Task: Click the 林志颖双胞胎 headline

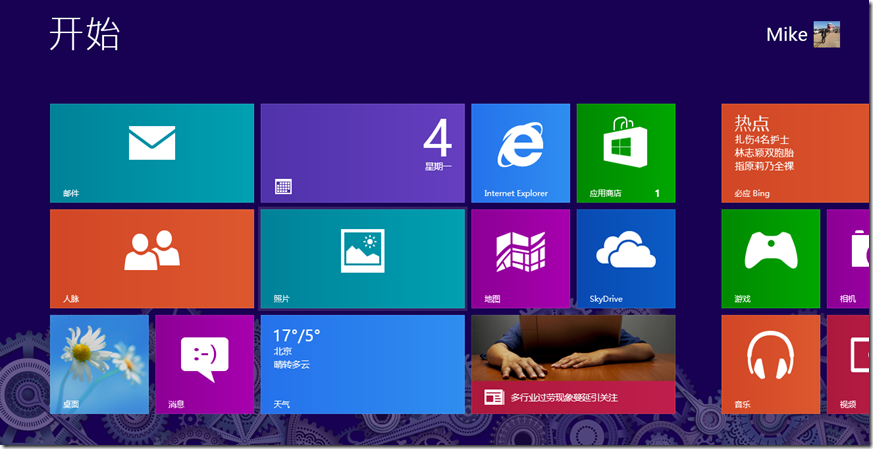Action: 764,153
